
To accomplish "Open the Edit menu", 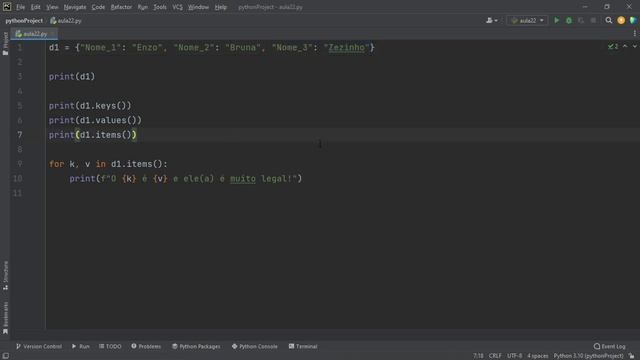I will [x=36, y=7].
